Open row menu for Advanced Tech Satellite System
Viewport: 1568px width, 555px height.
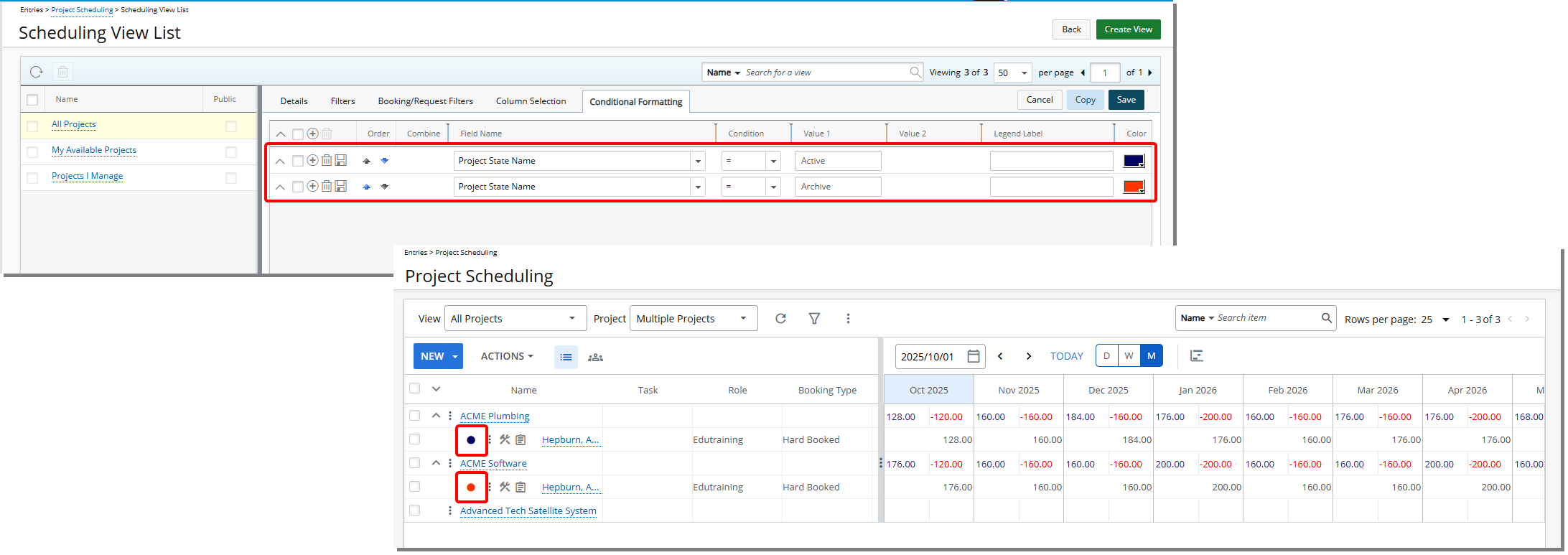450,510
